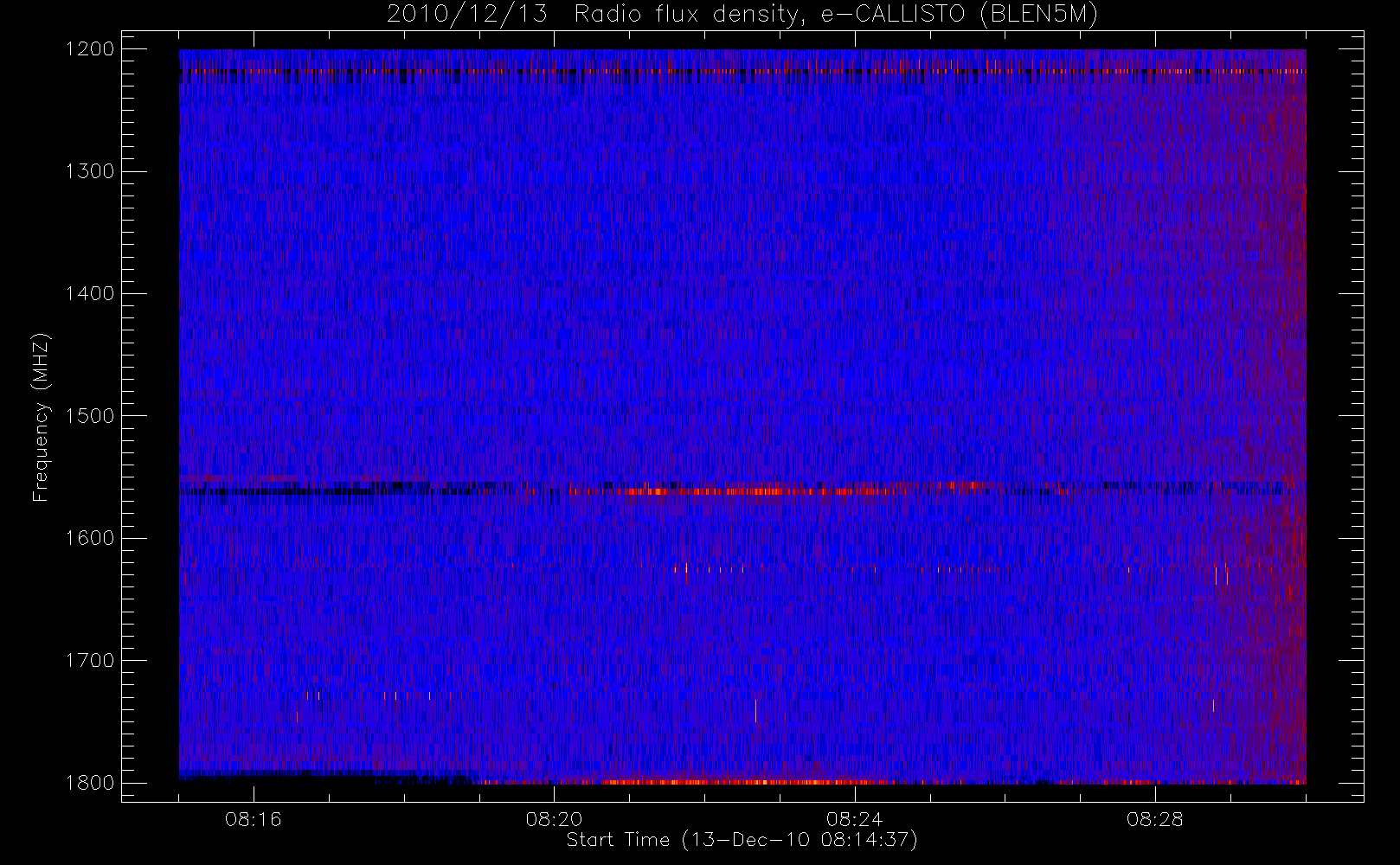Click the 1800 frequency tick label
Screen dimensions: 1400x865
pos(90,783)
